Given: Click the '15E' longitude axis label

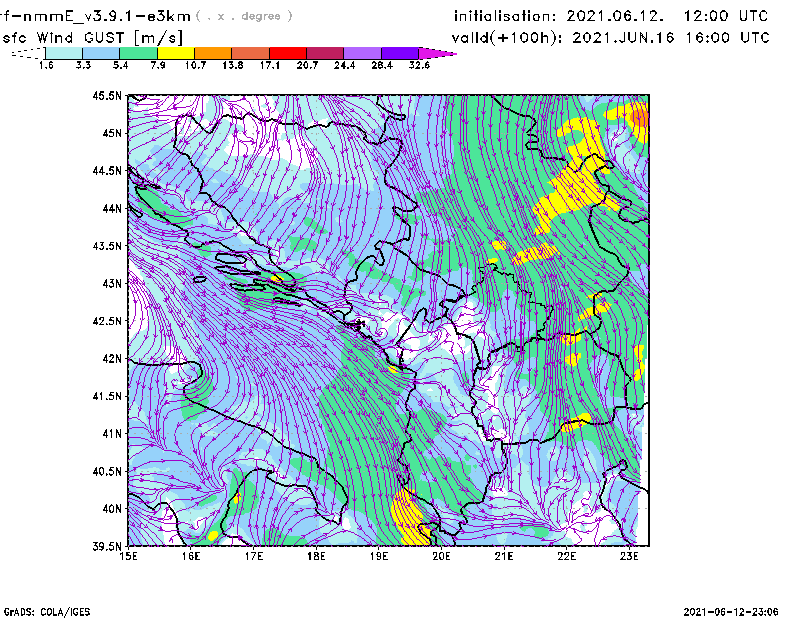Looking at the screenshot, I should point(128,556).
